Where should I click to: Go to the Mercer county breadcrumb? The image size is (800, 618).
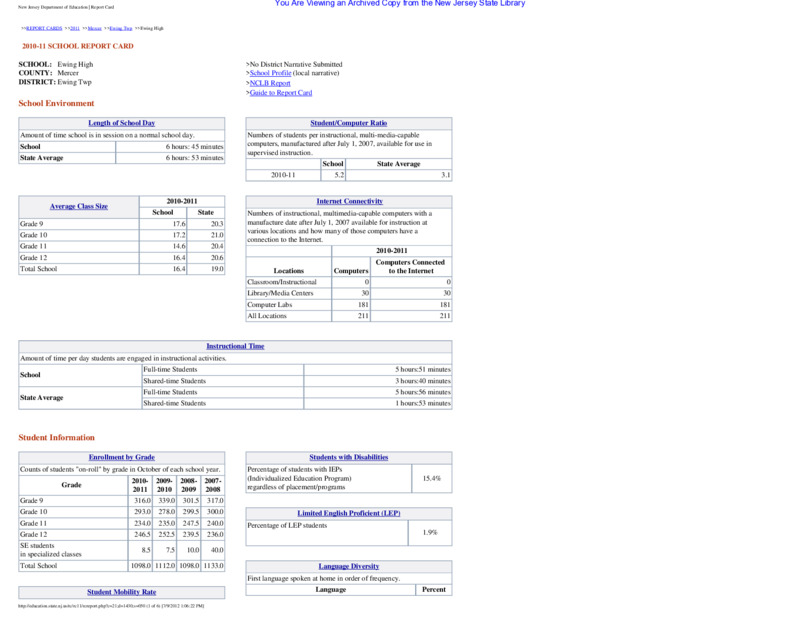[x=94, y=29]
